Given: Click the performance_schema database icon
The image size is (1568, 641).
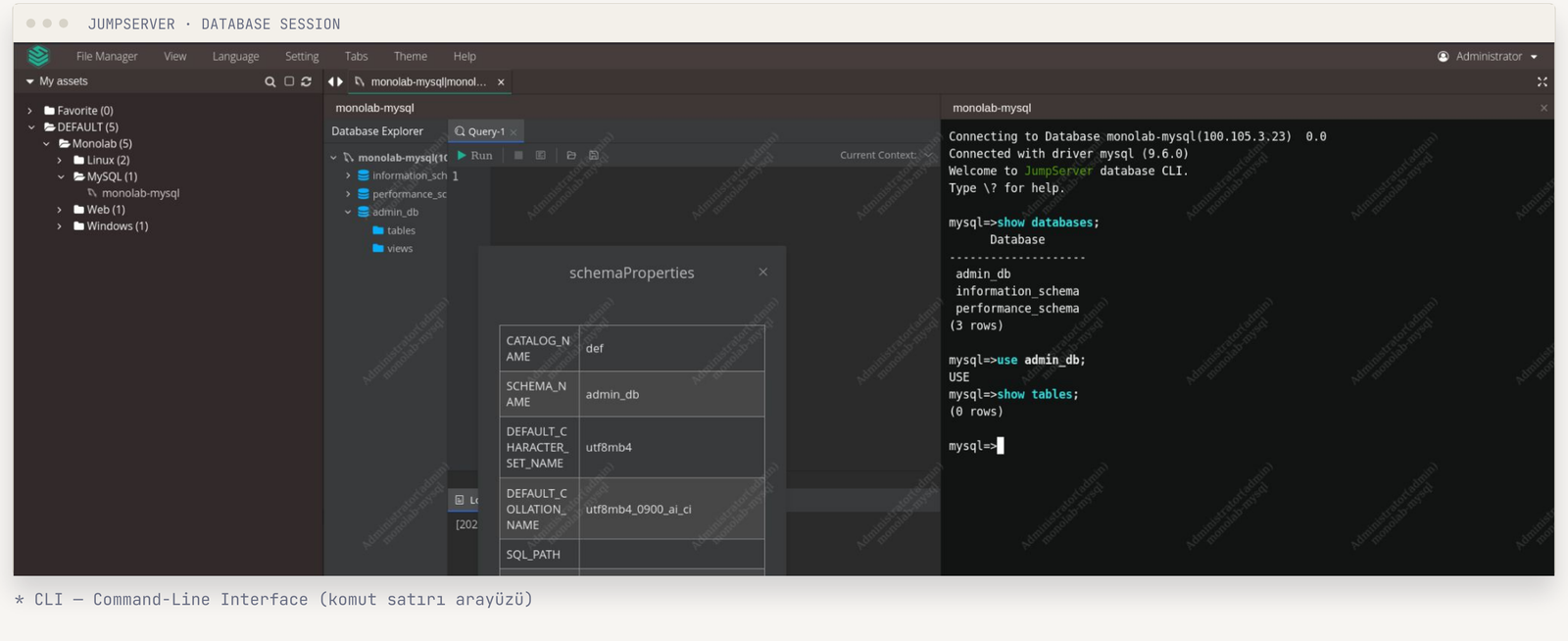Looking at the screenshot, I should (x=364, y=194).
